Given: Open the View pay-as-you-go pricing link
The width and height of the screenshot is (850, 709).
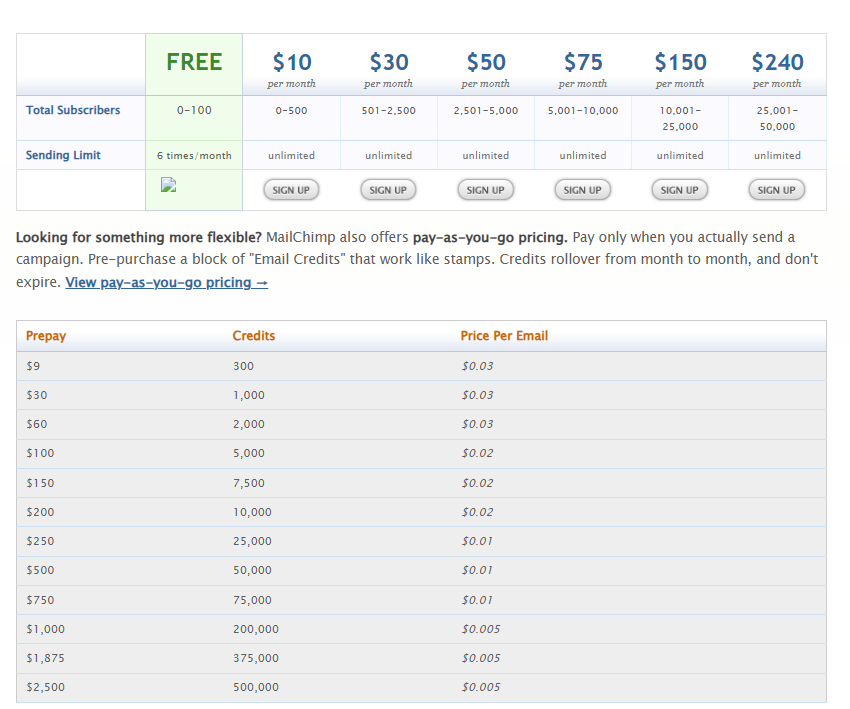Looking at the screenshot, I should pyautogui.click(x=166, y=282).
